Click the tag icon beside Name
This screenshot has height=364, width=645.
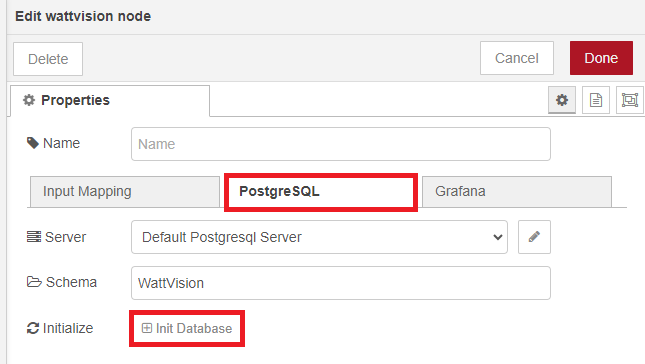pos(32,143)
